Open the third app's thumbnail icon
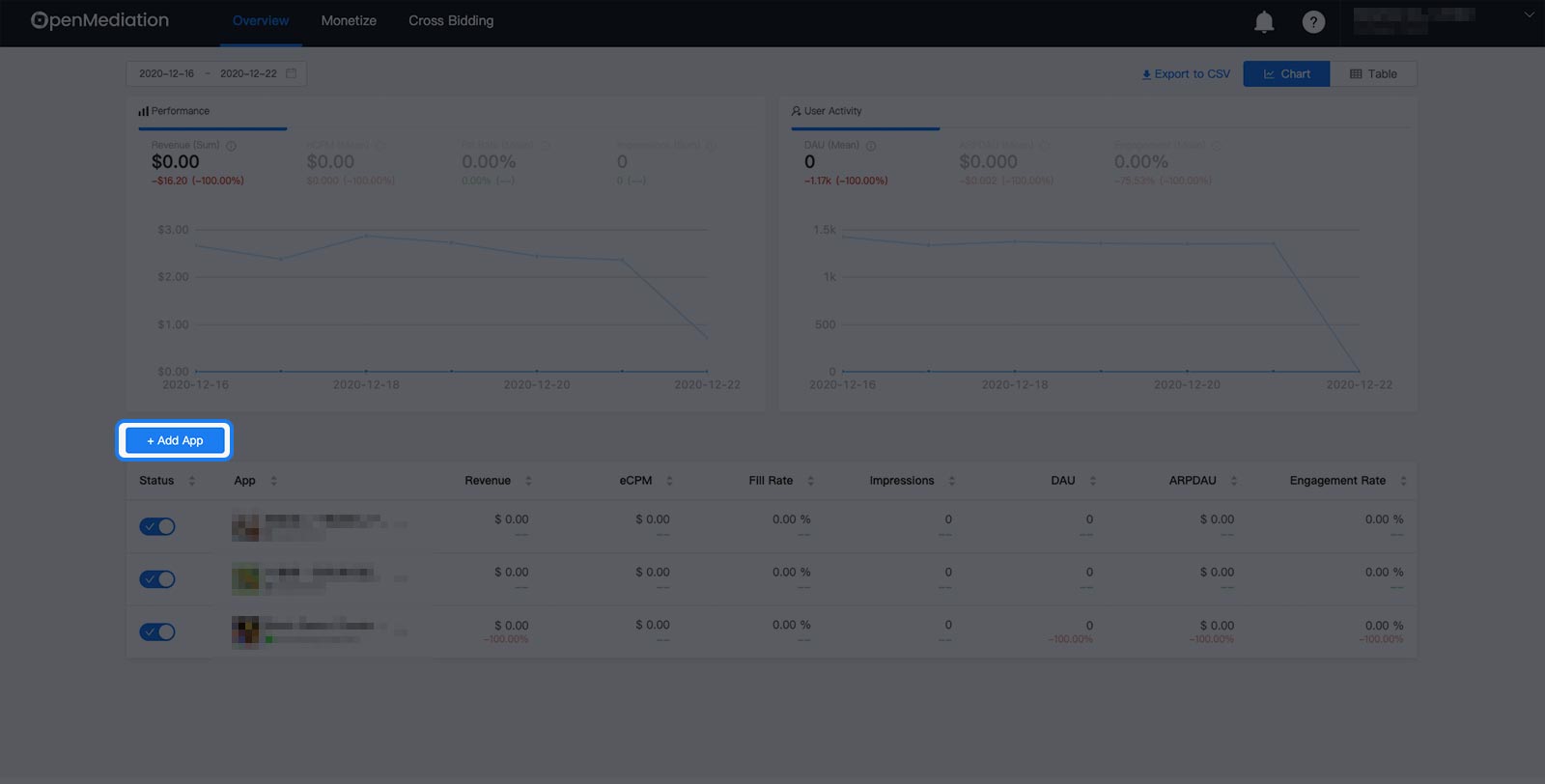The image size is (1545, 784). click(245, 632)
